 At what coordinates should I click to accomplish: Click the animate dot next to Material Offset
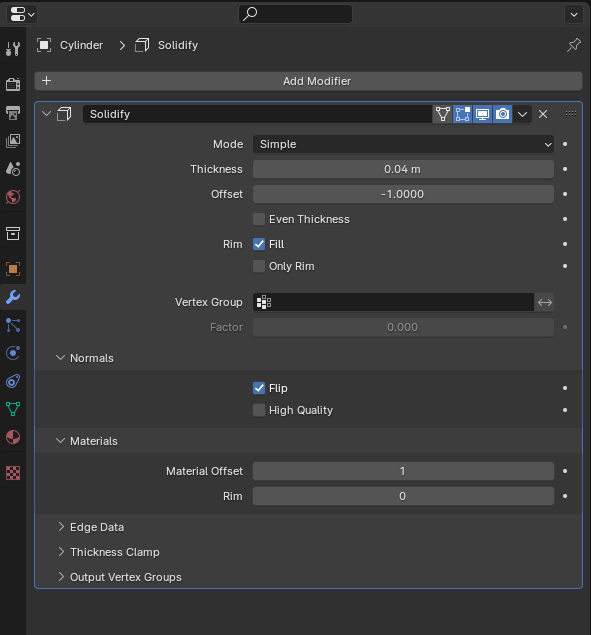565,471
